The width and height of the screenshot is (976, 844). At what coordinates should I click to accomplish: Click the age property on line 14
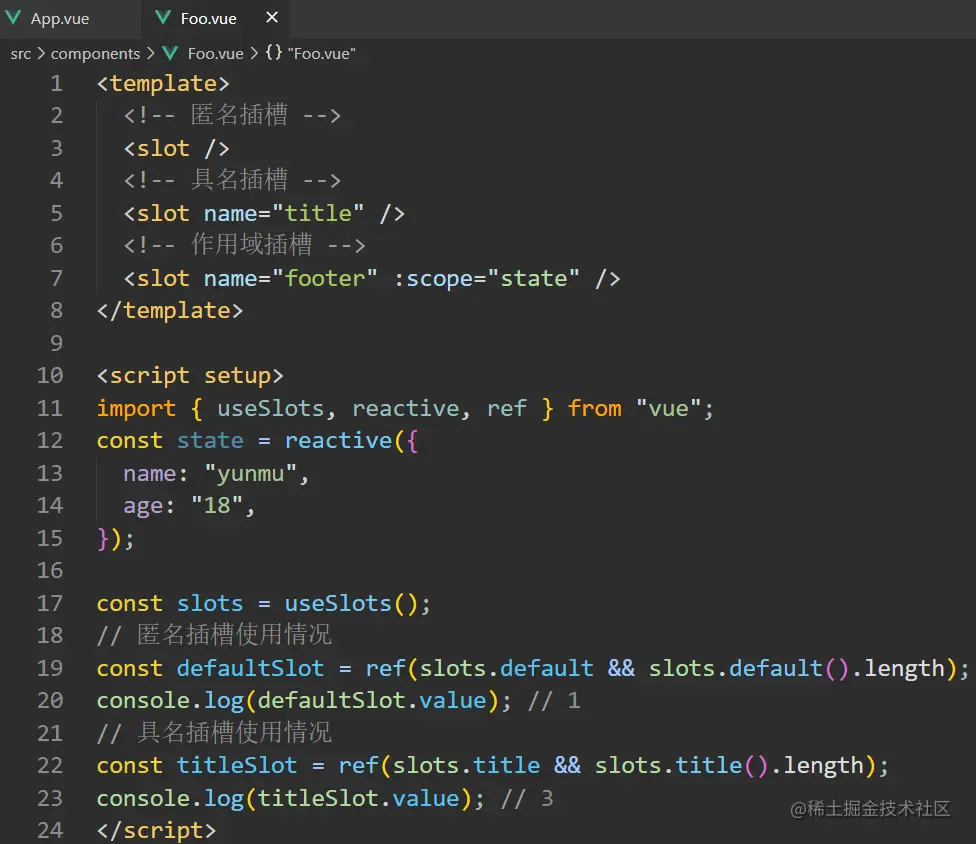tap(143, 507)
